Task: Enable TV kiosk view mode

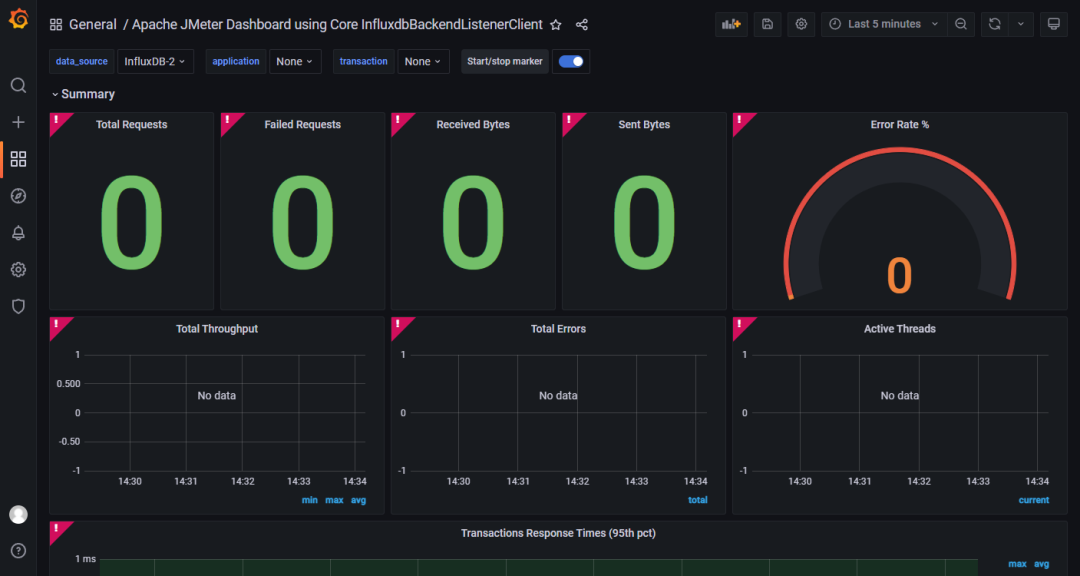Action: (x=1053, y=23)
